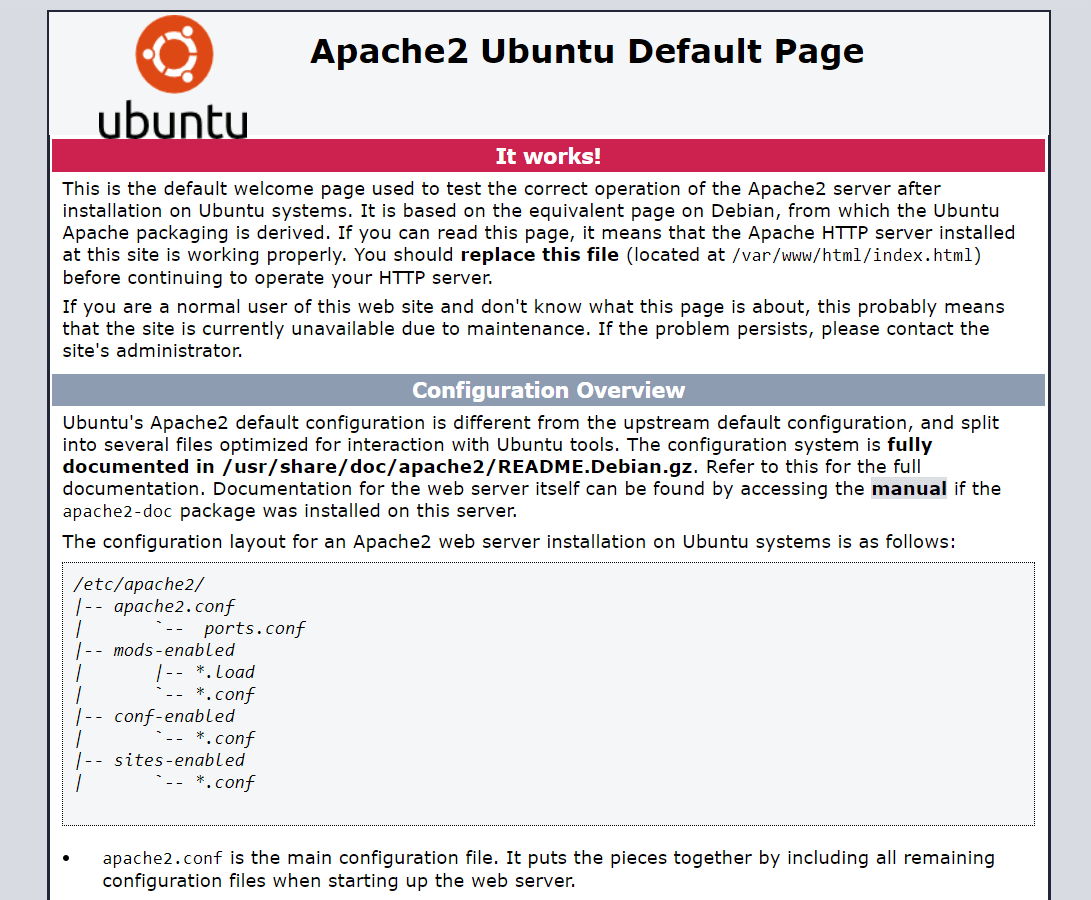Select the conf-enabled directory line
Image resolution: width=1091 pixels, height=900 pixels.
[x=174, y=716]
